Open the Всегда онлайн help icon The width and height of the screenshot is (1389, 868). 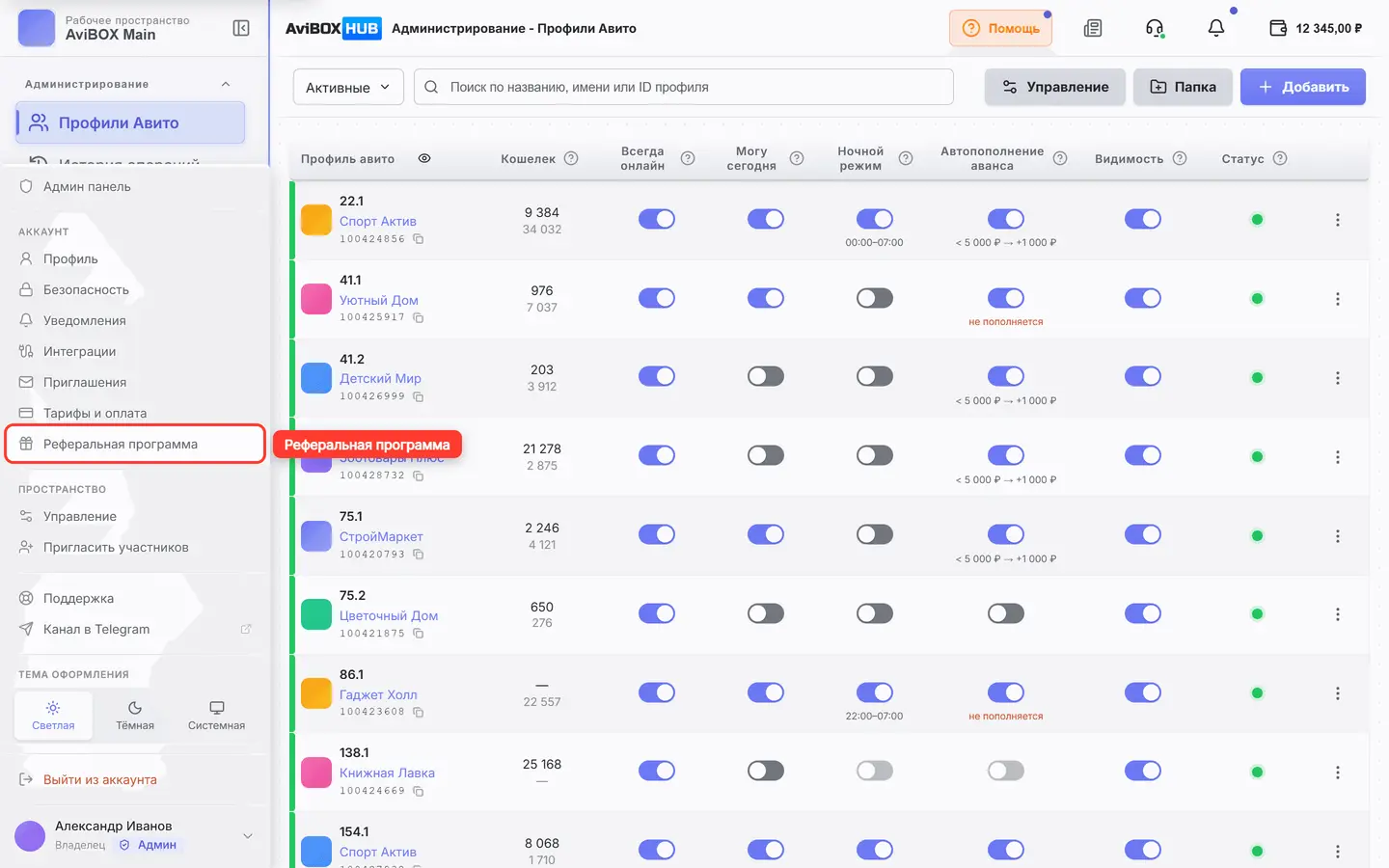[688, 158]
